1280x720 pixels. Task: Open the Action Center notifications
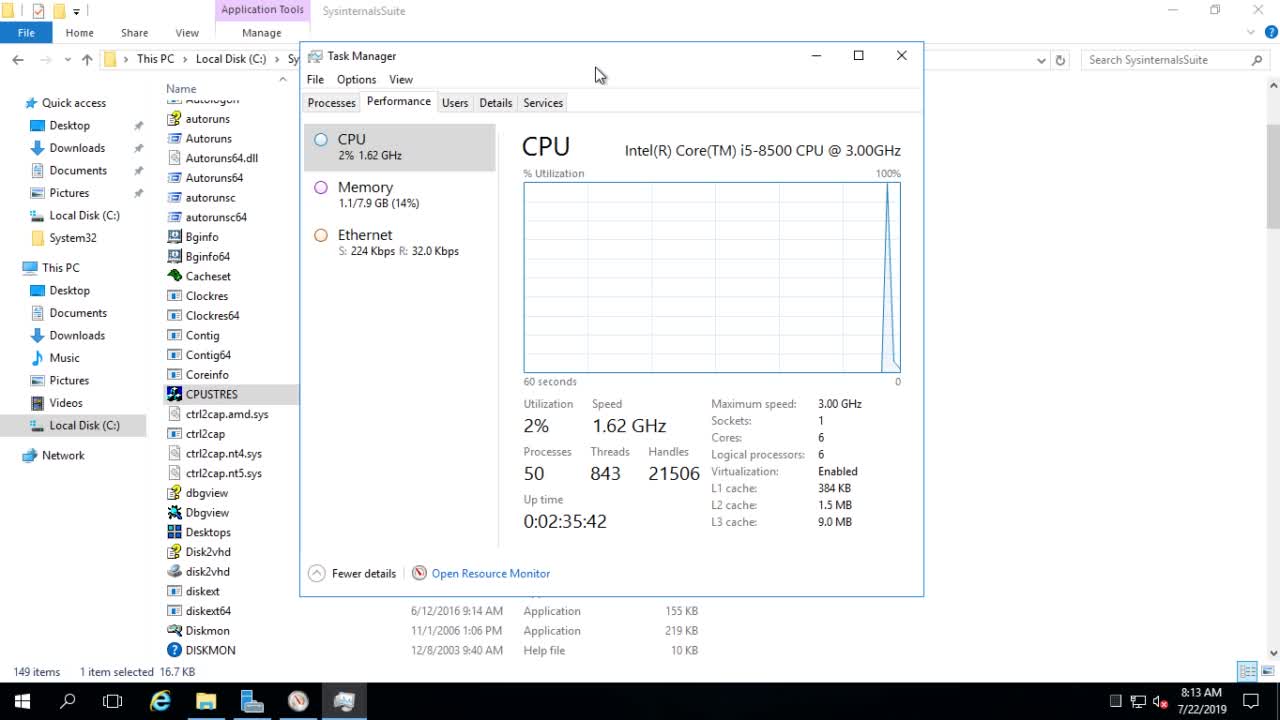[x=1250, y=701]
